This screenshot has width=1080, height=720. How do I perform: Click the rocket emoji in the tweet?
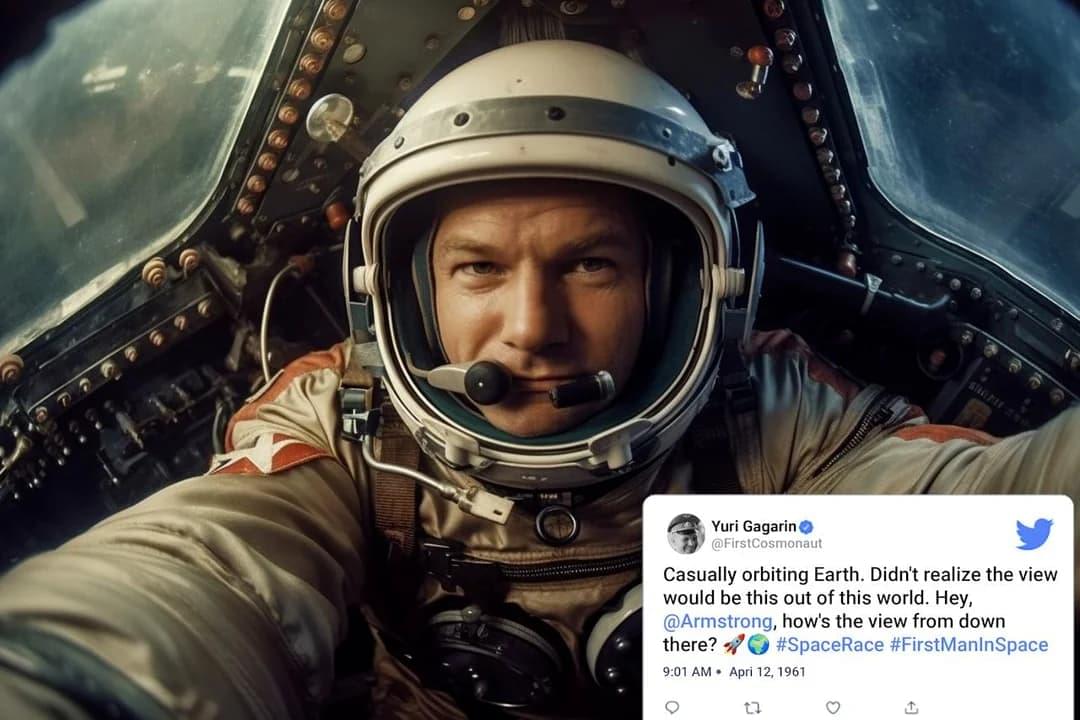[x=734, y=645]
